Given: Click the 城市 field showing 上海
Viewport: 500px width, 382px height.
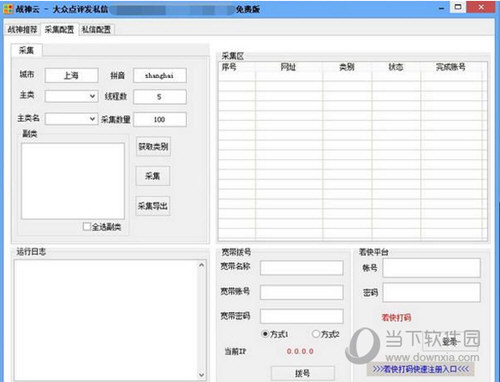Looking at the screenshot, I should click(x=71, y=75).
